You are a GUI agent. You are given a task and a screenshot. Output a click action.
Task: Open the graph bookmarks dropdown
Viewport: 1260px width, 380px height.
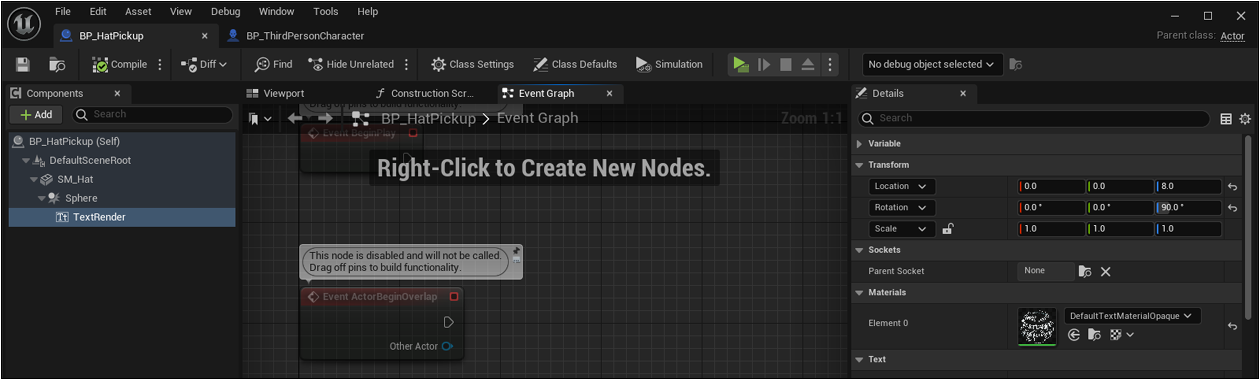coord(260,119)
